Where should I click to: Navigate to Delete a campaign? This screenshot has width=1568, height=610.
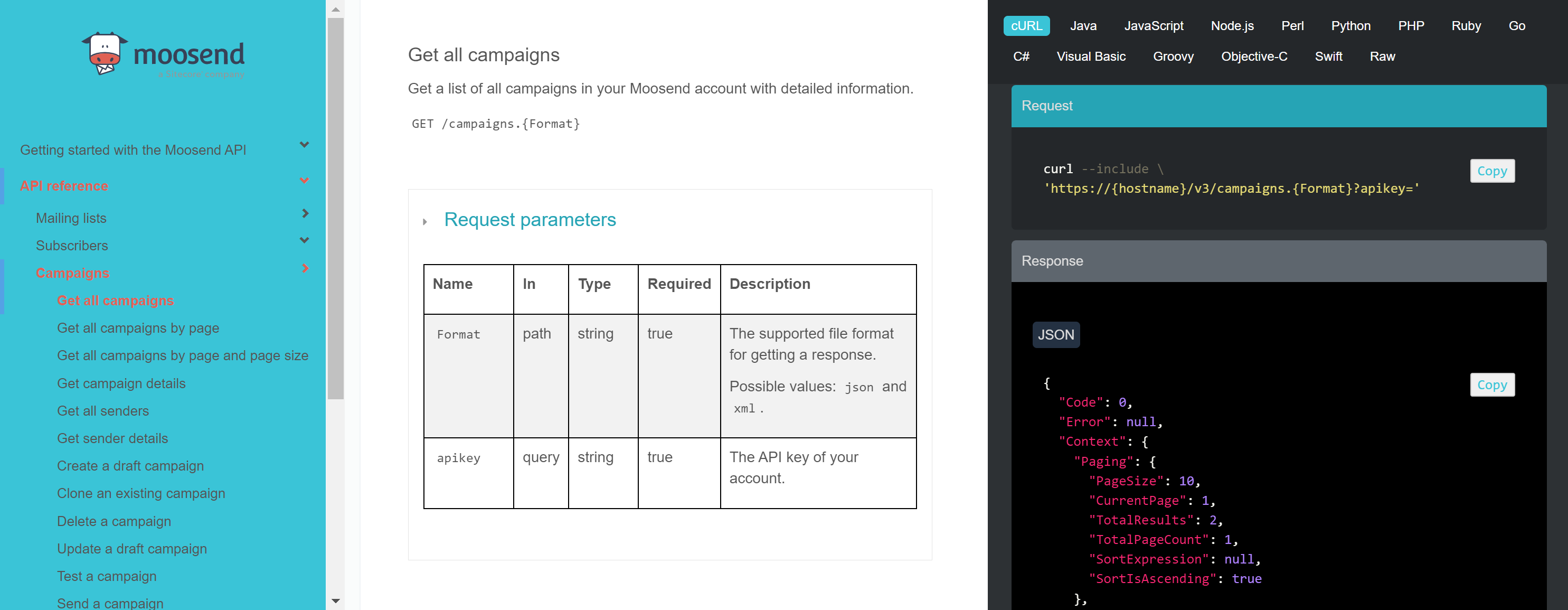114,521
